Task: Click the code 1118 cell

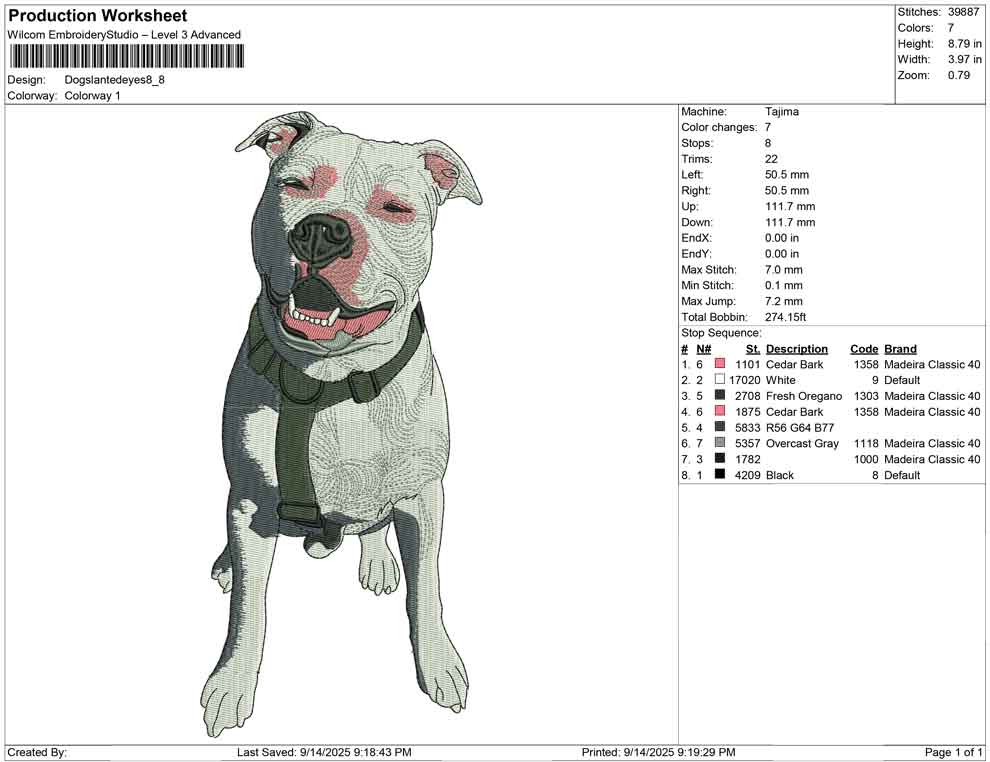Action: (866, 443)
